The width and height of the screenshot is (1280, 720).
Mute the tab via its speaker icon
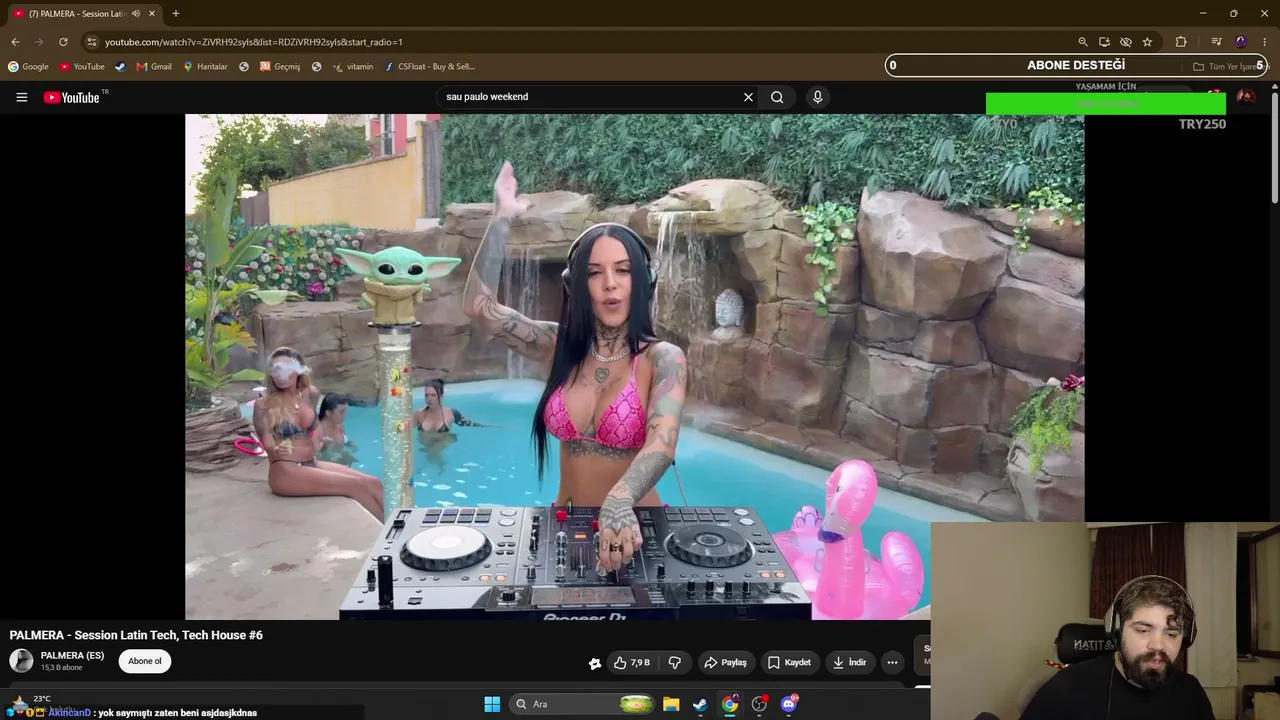[136, 14]
